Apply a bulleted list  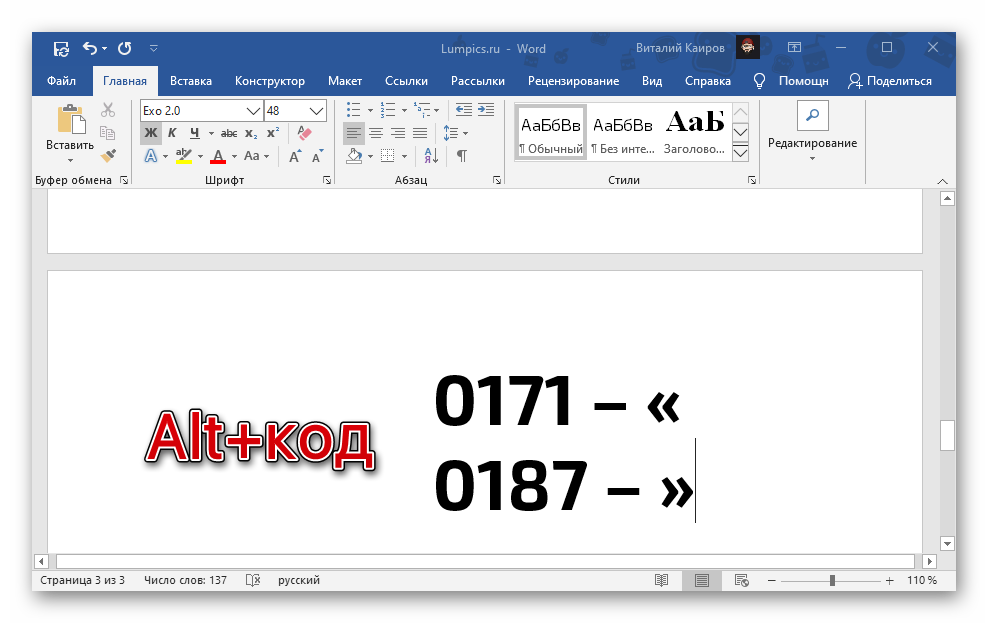[353, 110]
